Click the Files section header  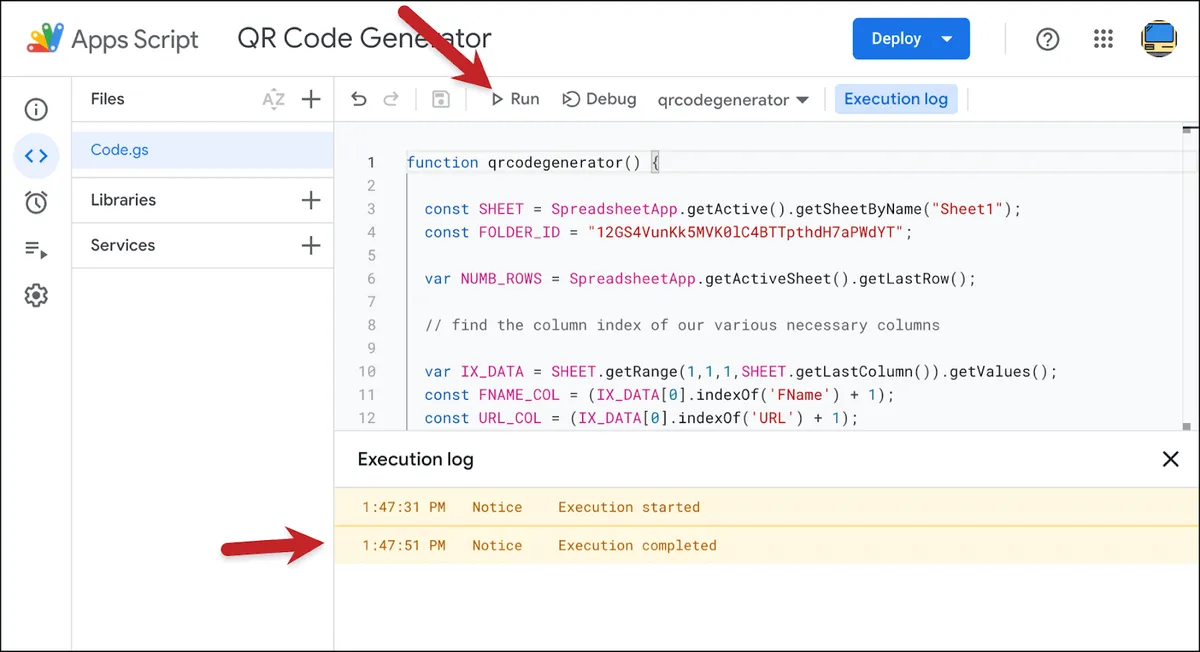(x=107, y=99)
